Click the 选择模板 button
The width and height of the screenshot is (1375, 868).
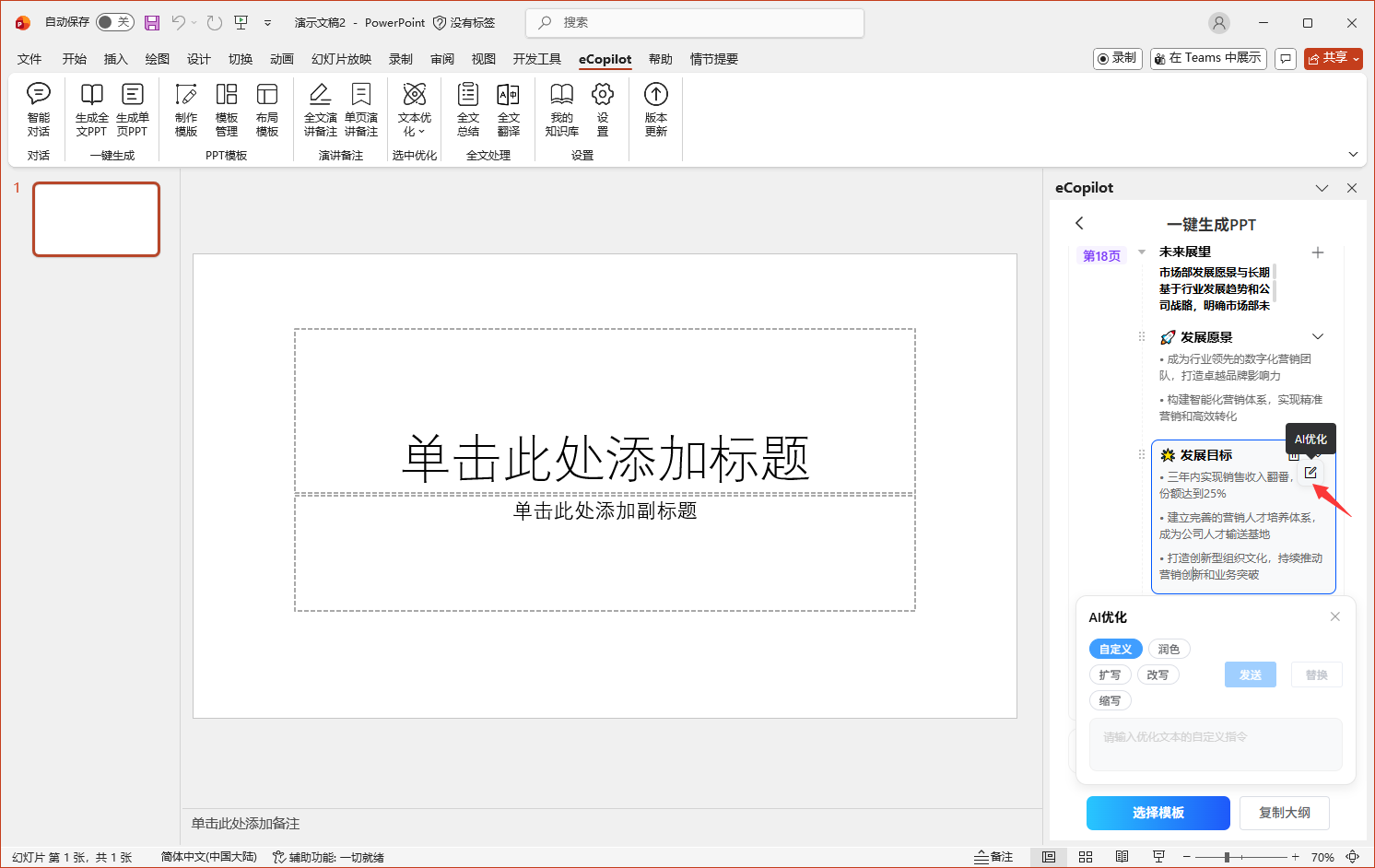click(1158, 813)
